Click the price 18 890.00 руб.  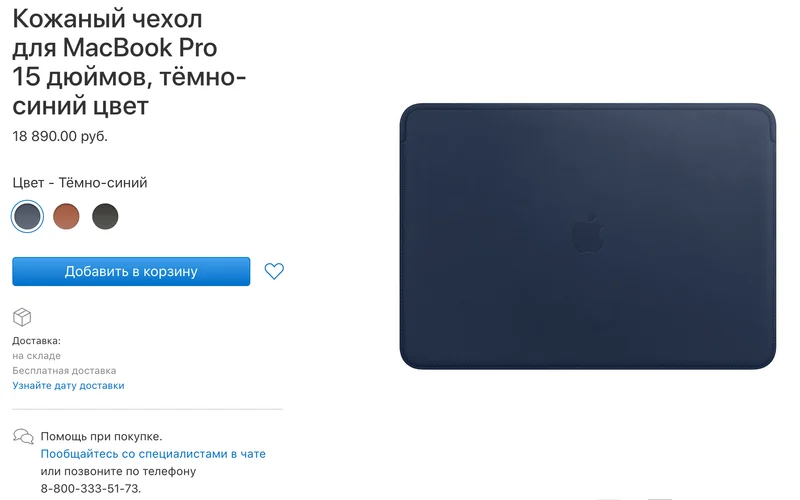(x=60, y=136)
